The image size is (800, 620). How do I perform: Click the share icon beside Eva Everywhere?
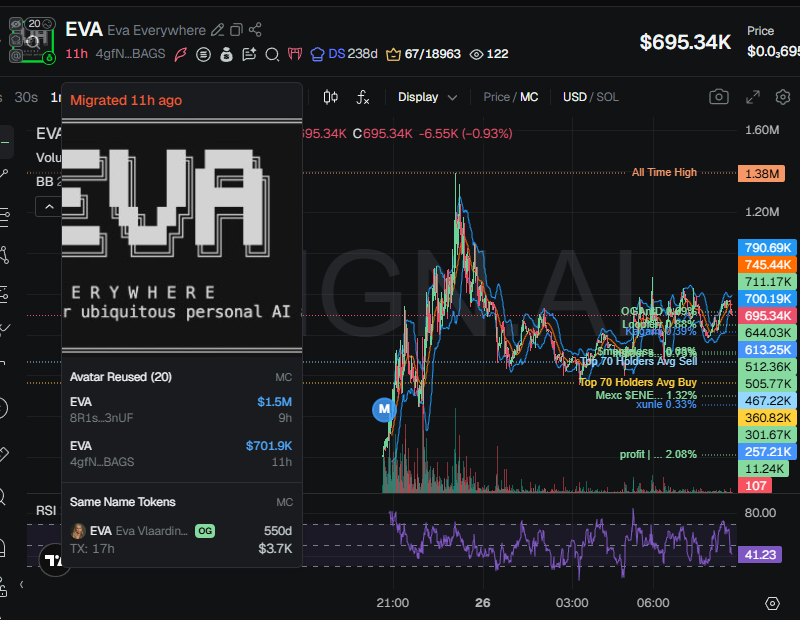tap(256, 30)
